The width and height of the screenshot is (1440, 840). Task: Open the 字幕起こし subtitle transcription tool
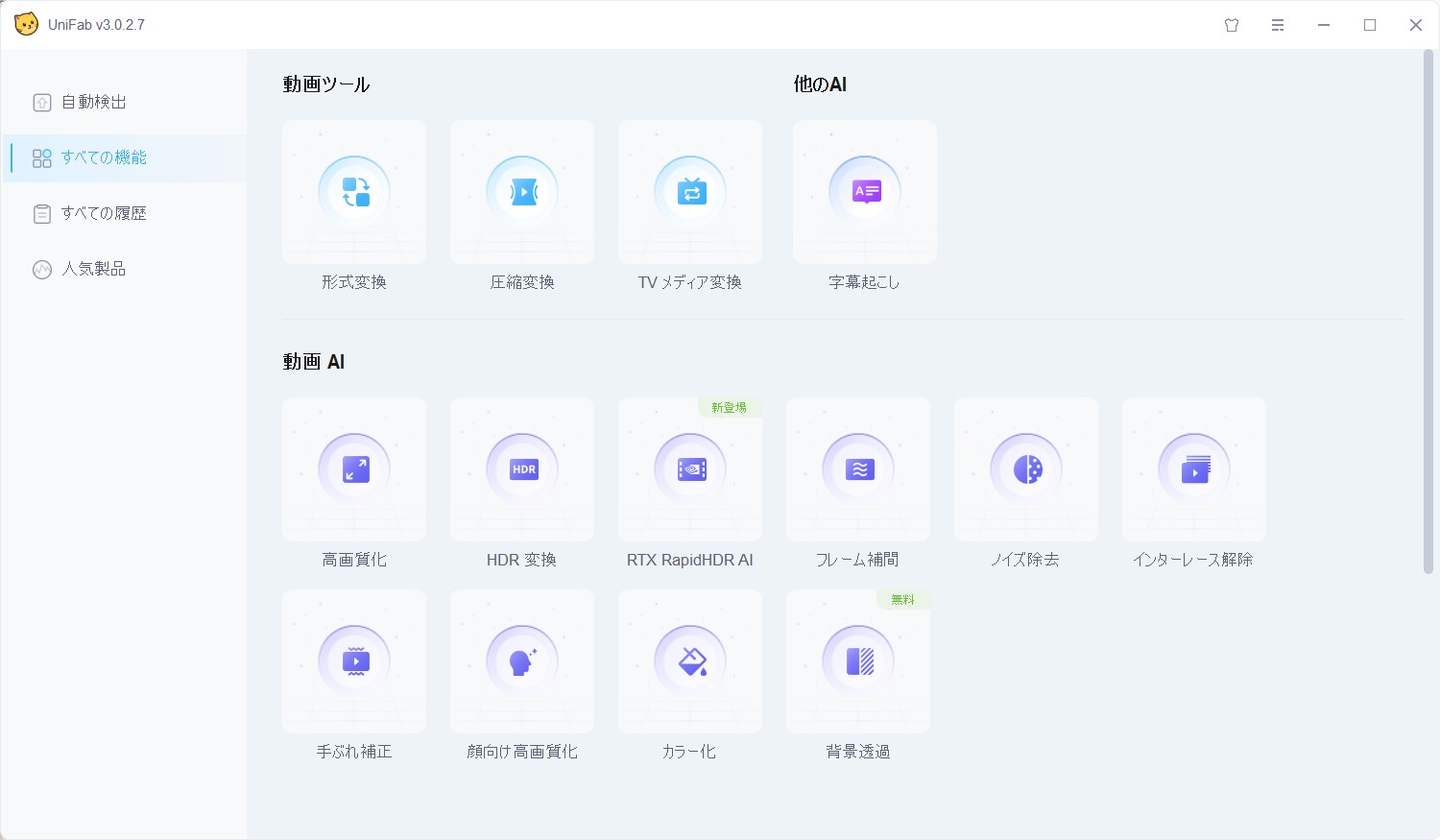[865, 193]
